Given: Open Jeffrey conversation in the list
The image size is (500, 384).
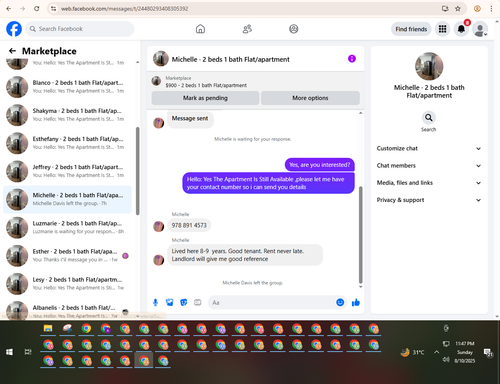Looking at the screenshot, I should (68, 171).
